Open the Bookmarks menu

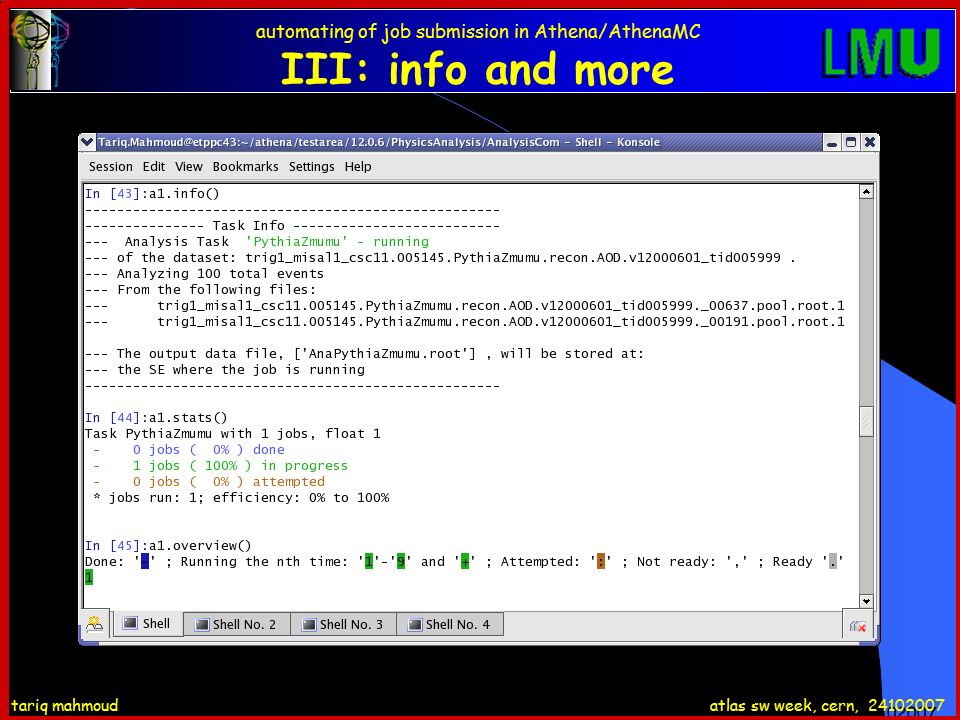(x=246, y=167)
